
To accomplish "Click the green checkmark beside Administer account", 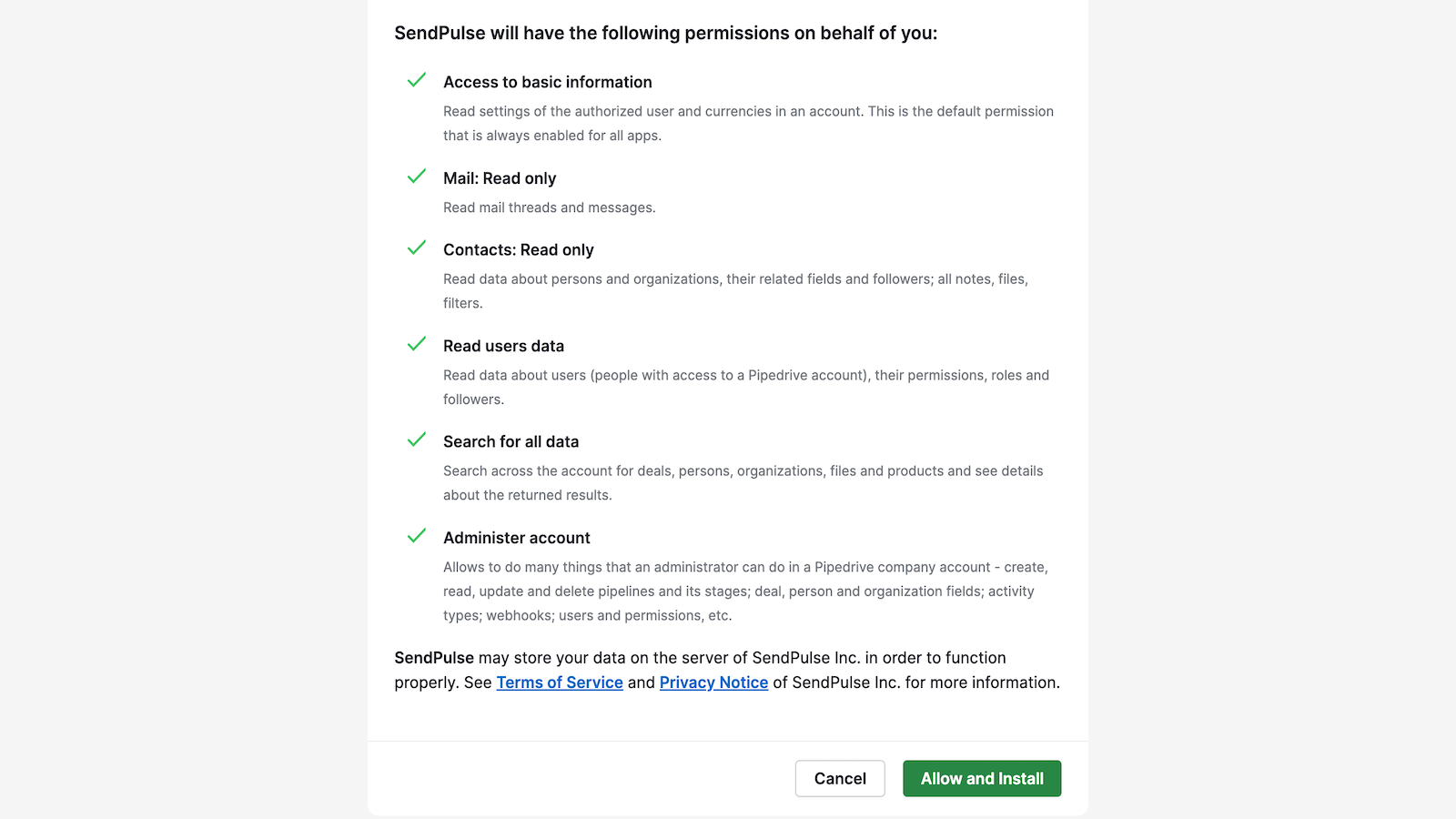I will coord(417,536).
